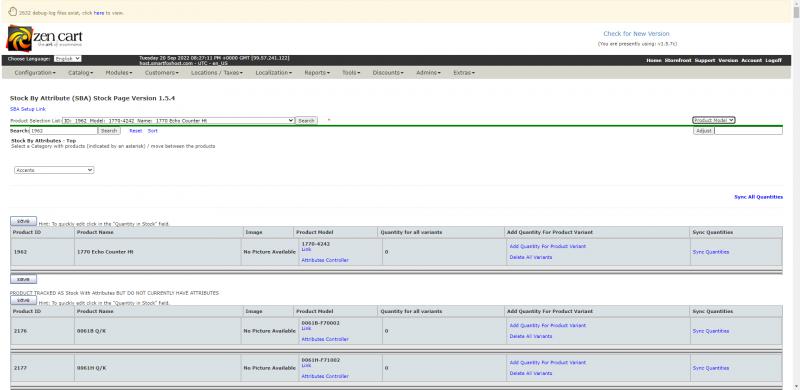The image size is (800, 390).
Task: Click the debug-log warning icon in the banner
Action: [13, 12]
